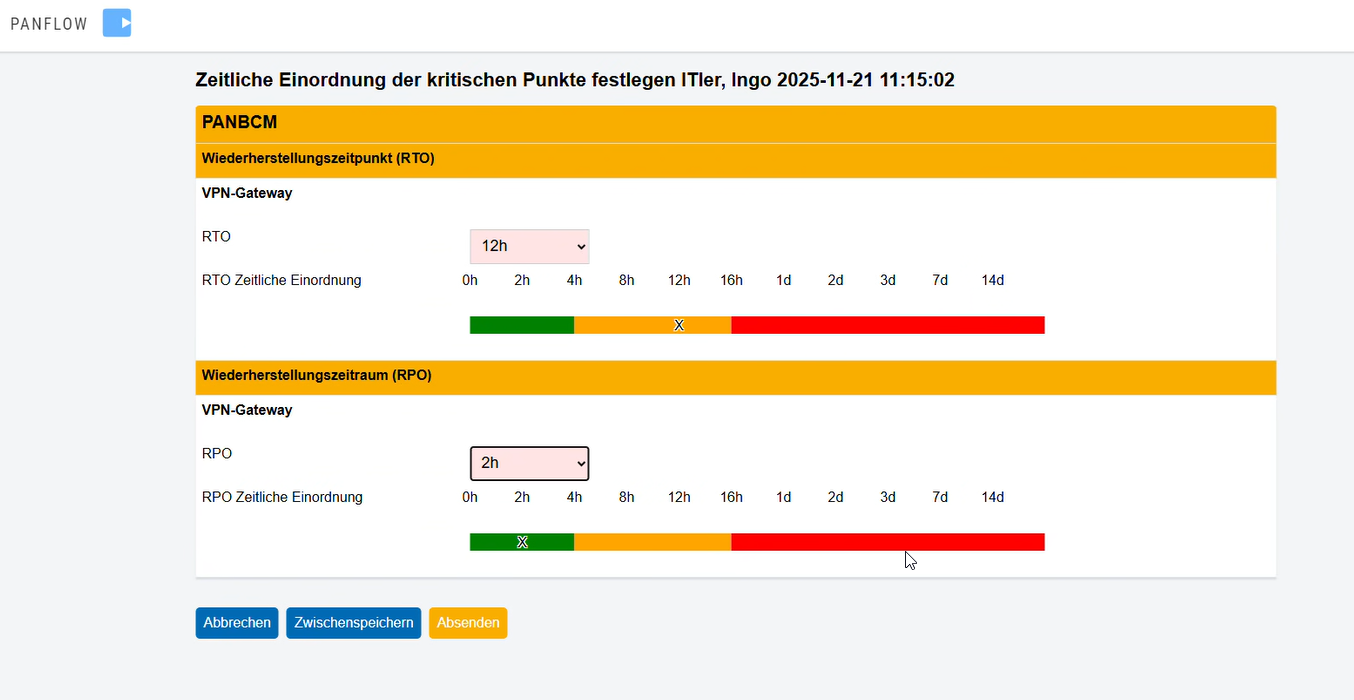Click red segment of RTO timeline bar
The height and width of the screenshot is (700, 1354).
click(x=887, y=325)
